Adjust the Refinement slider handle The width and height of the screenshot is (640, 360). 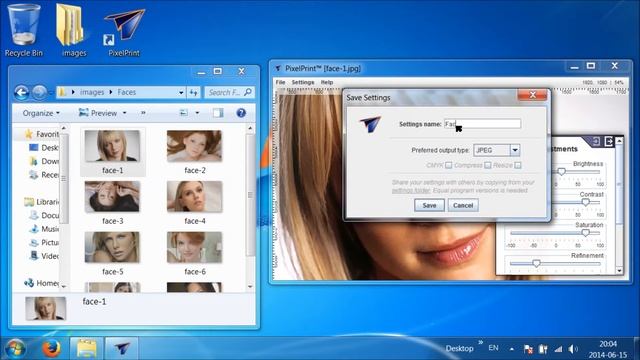pyautogui.click(x=536, y=263)
